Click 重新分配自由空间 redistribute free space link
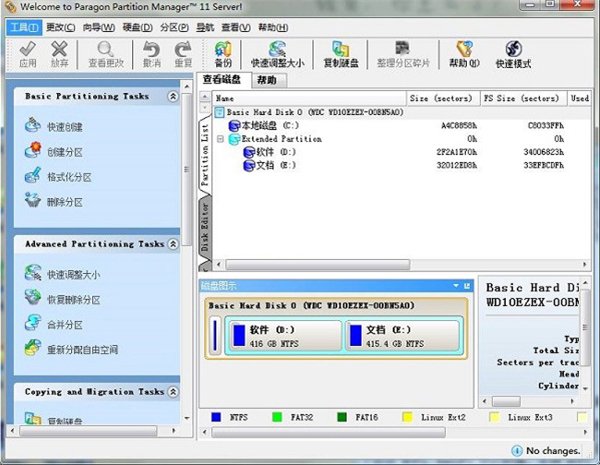The height and width of the screenshot is (465, 600). coord(80,350)
